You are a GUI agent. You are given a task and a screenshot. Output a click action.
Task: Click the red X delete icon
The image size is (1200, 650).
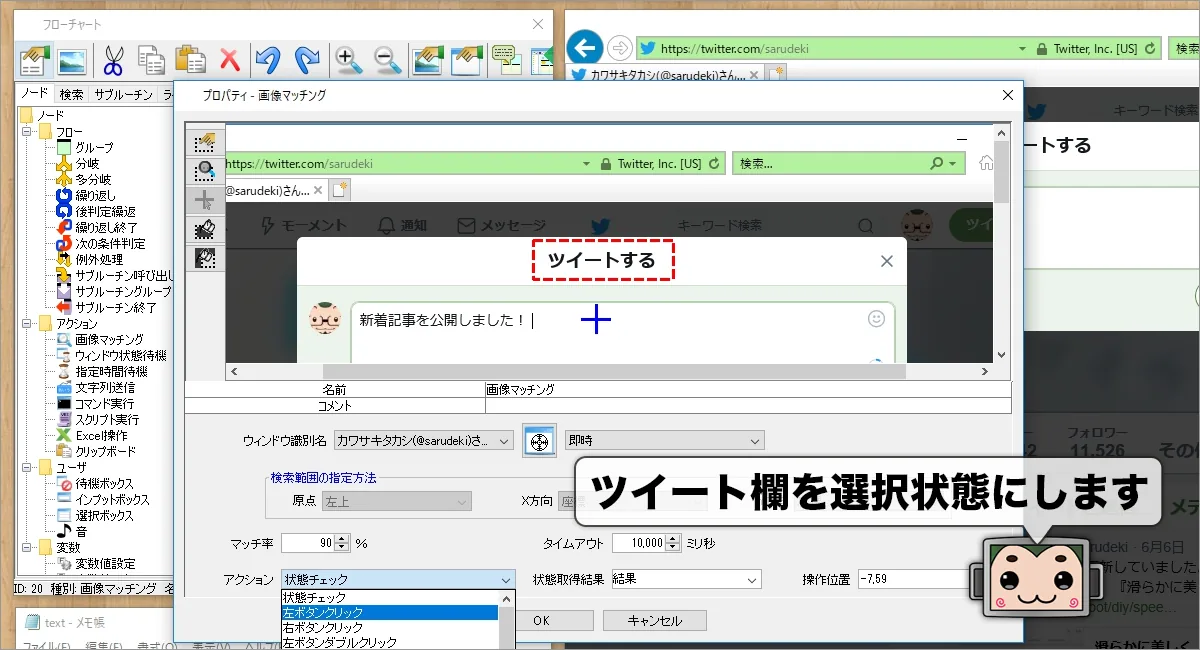(230, 61)
